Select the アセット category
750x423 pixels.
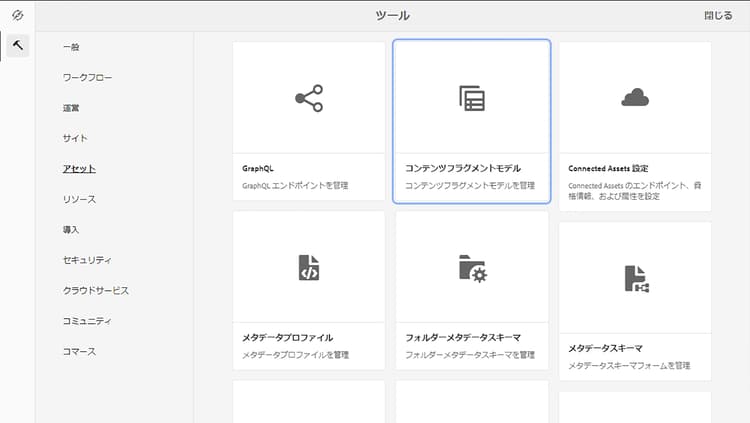point(79,168)
